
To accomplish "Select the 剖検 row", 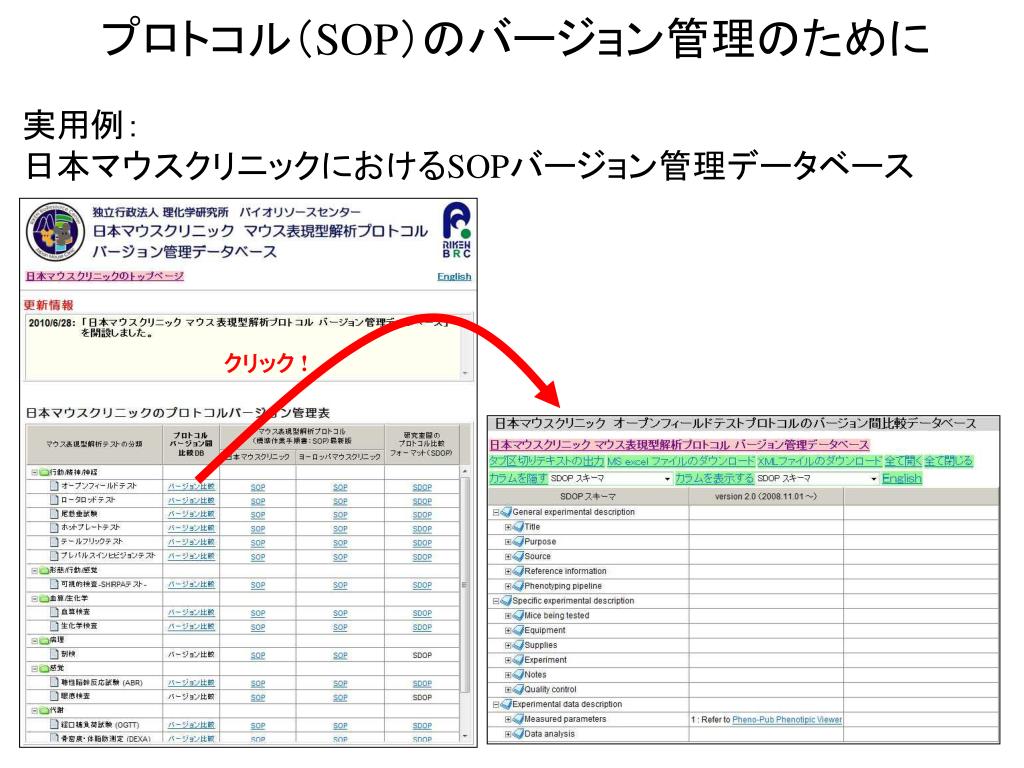I will point(243,654).
